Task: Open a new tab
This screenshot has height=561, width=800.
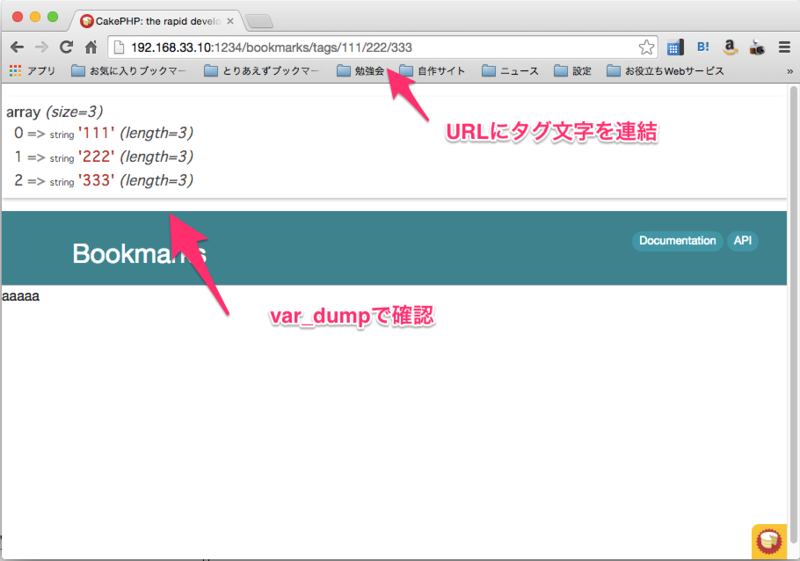Action: pos(259,21)
